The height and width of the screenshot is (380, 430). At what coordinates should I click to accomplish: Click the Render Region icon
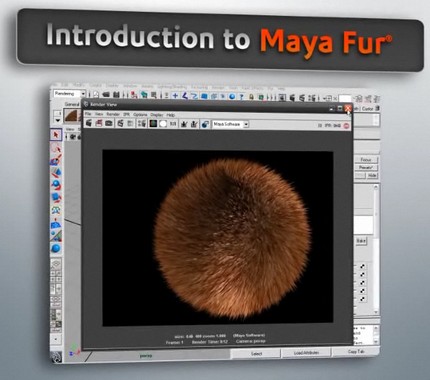(99, 124)
